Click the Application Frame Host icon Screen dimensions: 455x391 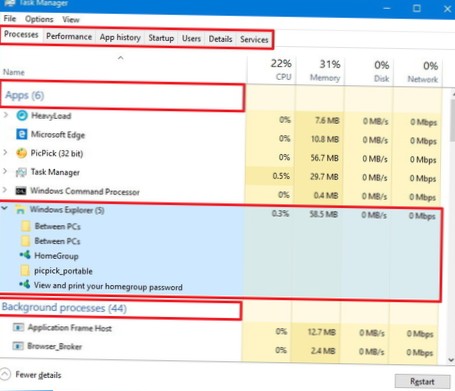pyautogui.click(x=18, y=328)
